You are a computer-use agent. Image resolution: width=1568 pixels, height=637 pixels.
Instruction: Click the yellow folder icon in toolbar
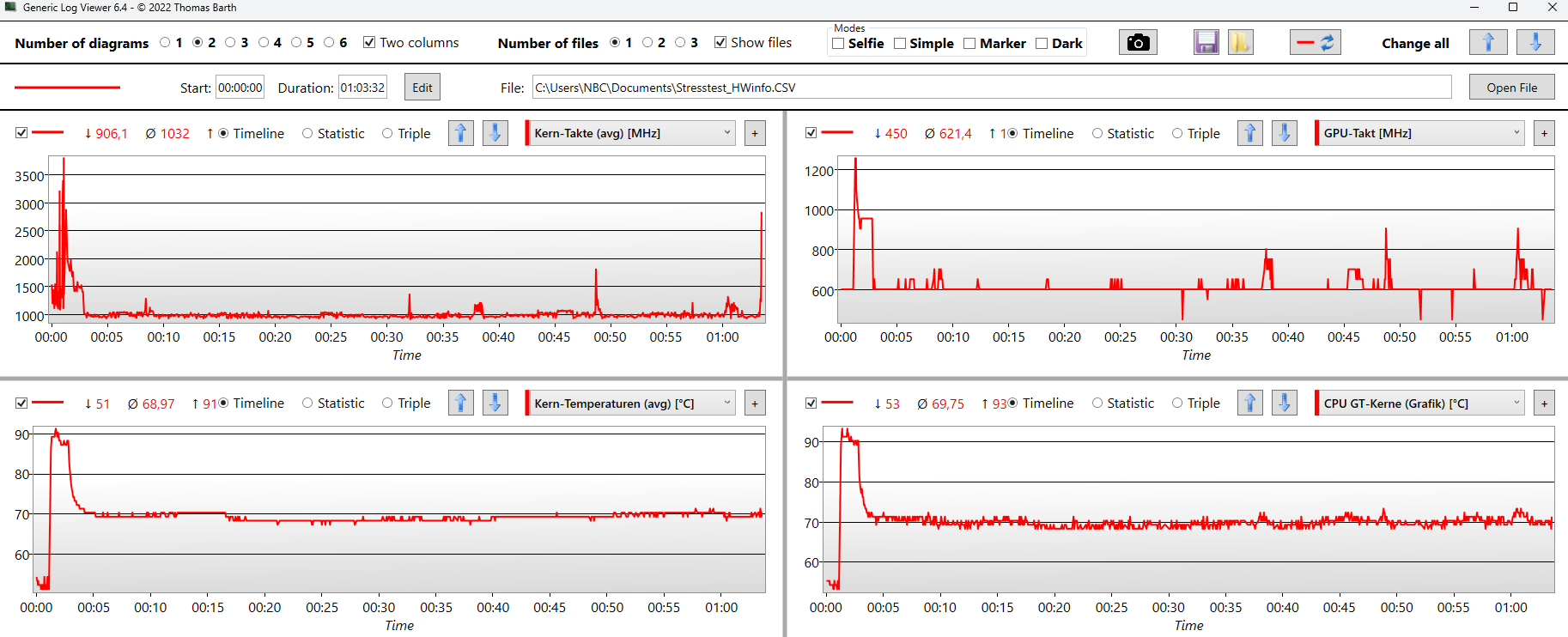pos(1240,43)
